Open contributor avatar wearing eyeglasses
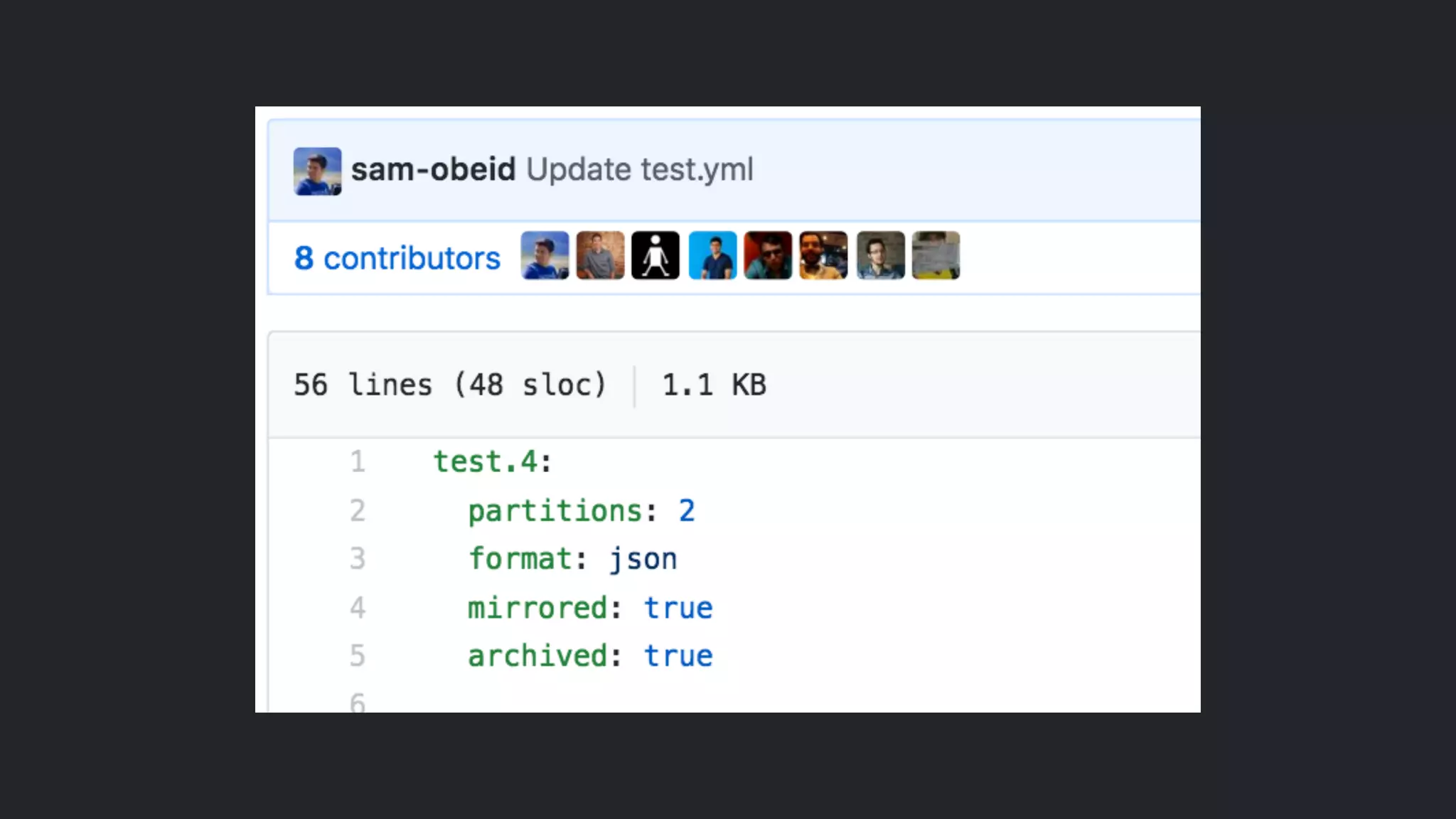The height and width of the screenshot is (819, 1456). pyautogui.click(x=880, y=255)
